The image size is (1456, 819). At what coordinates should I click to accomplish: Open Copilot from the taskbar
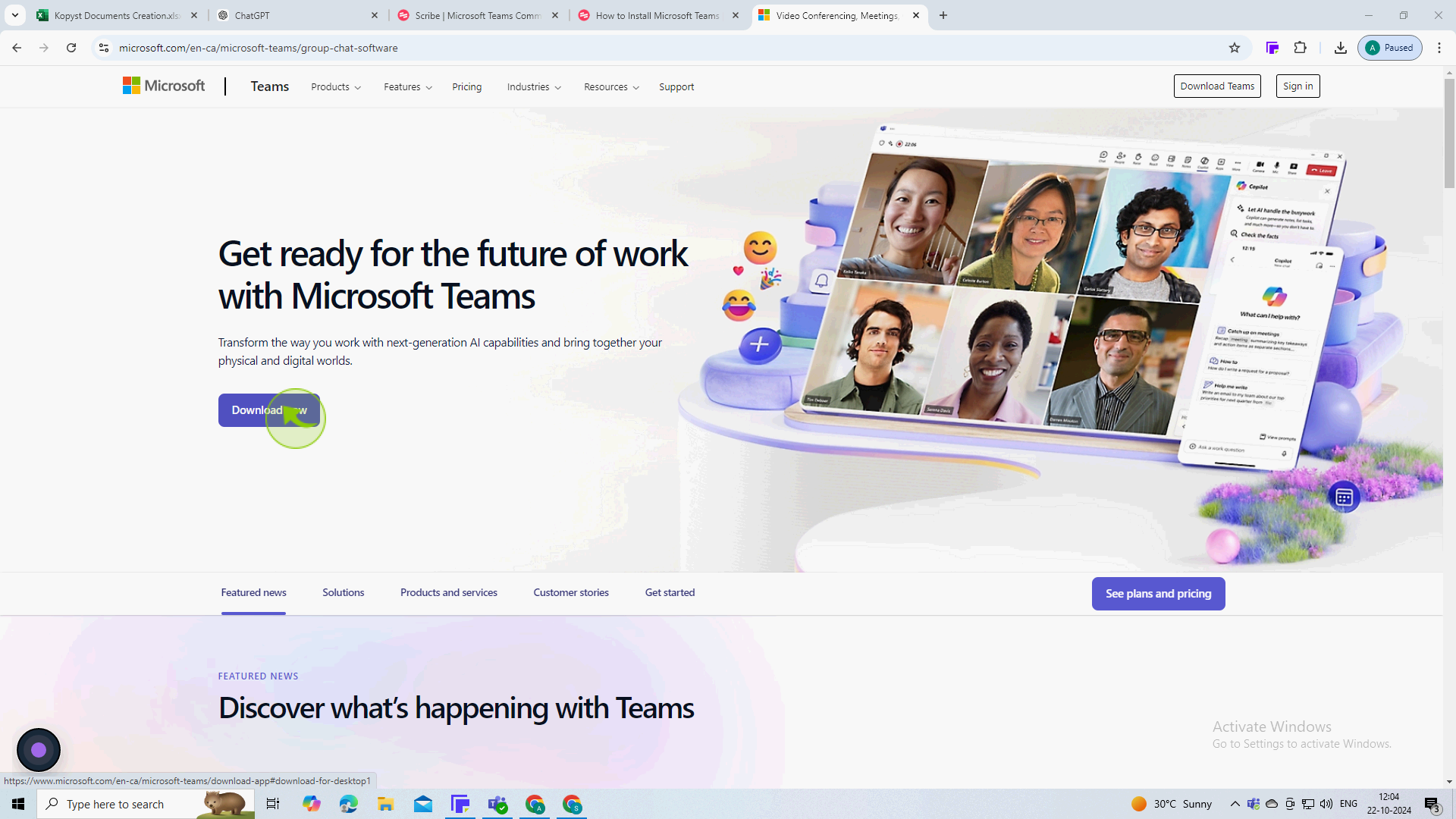312,804
